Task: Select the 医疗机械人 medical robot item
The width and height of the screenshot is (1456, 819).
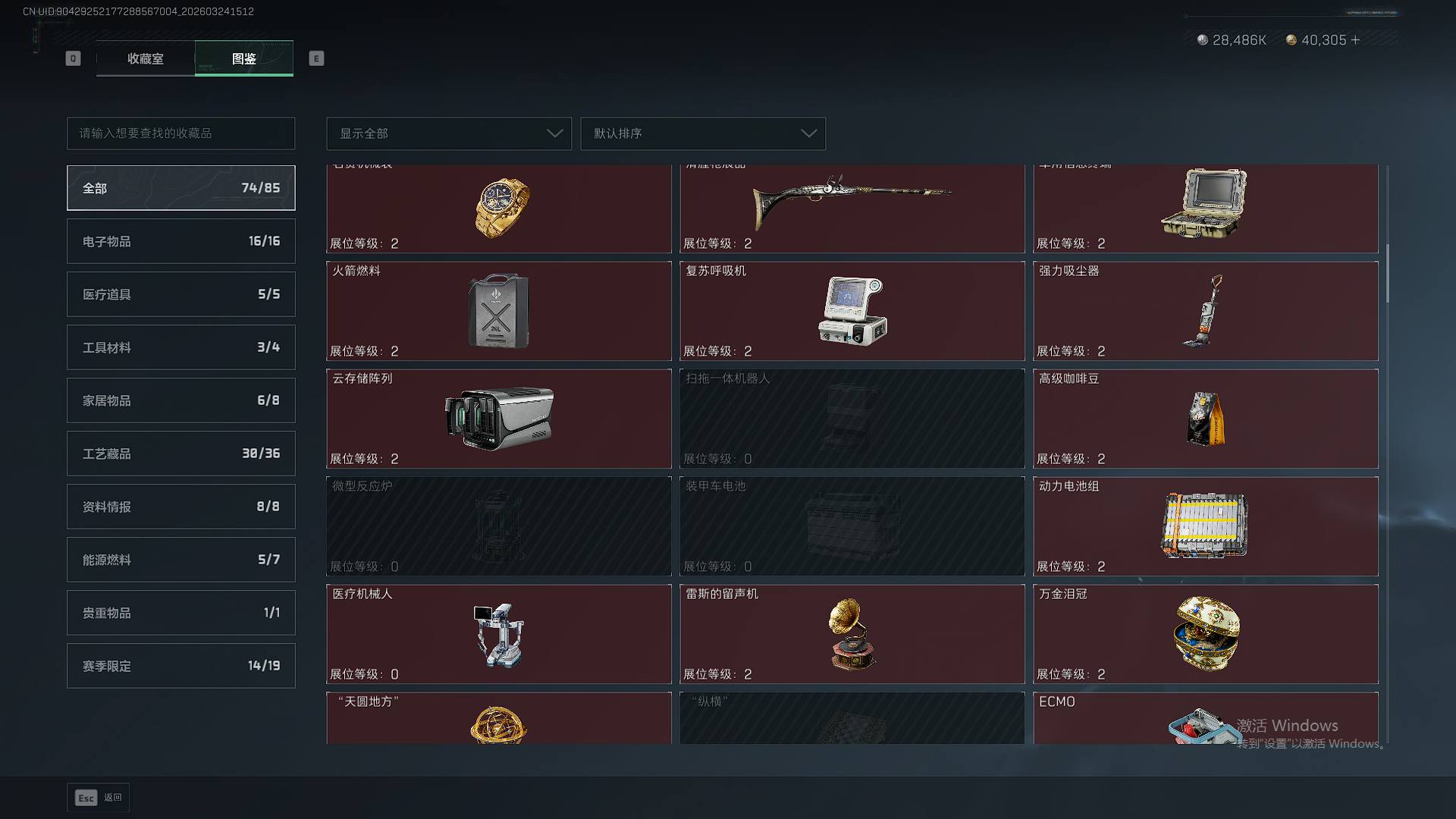Action: point(499,634)
